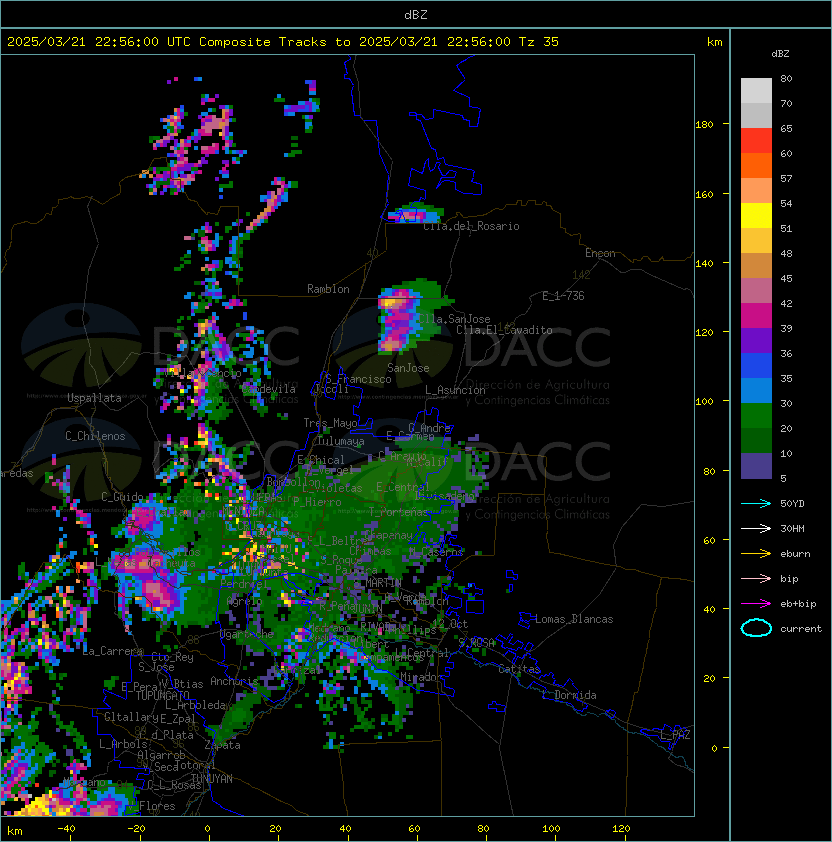This screenshot has height=842, width=832.
Task: Click the -40 km horizontal axis tick
Action: [66, 829]
